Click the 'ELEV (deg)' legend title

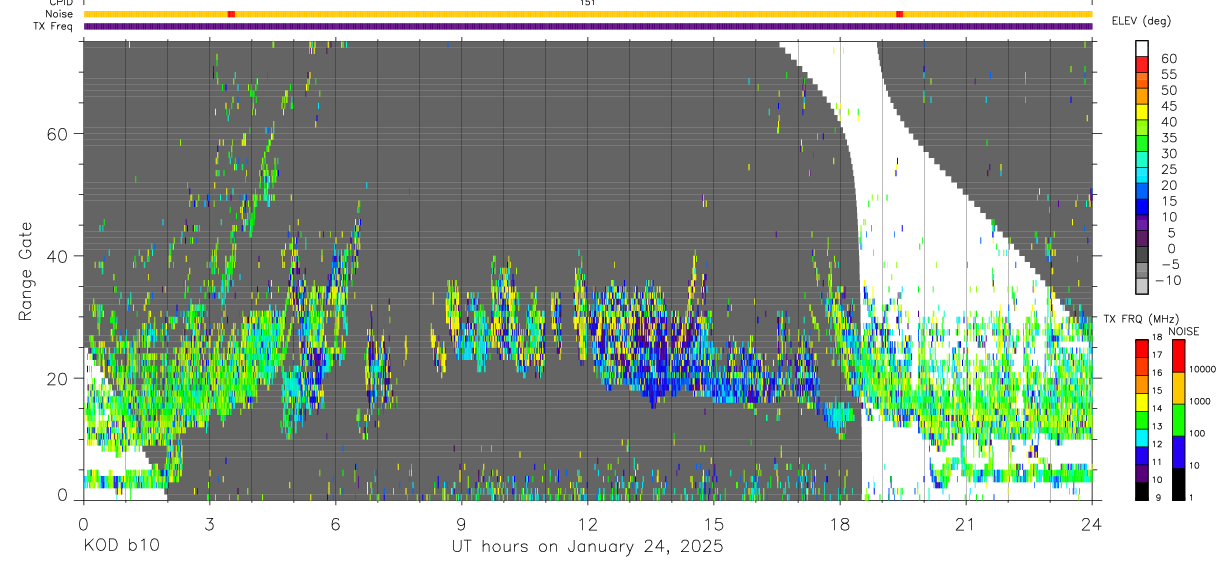[1142, 21]
